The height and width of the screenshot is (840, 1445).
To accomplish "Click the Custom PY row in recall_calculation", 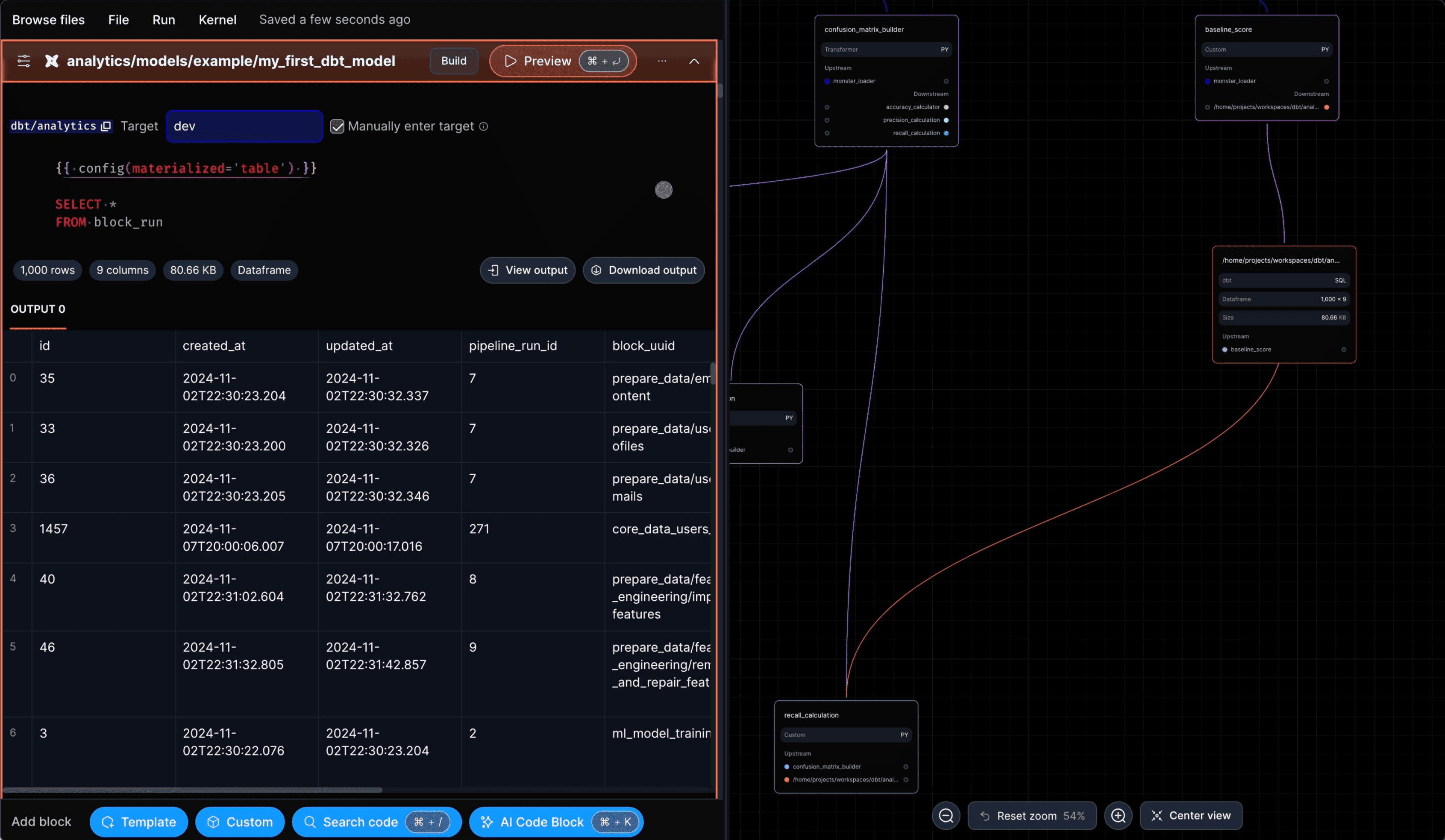I will [846, 734].
